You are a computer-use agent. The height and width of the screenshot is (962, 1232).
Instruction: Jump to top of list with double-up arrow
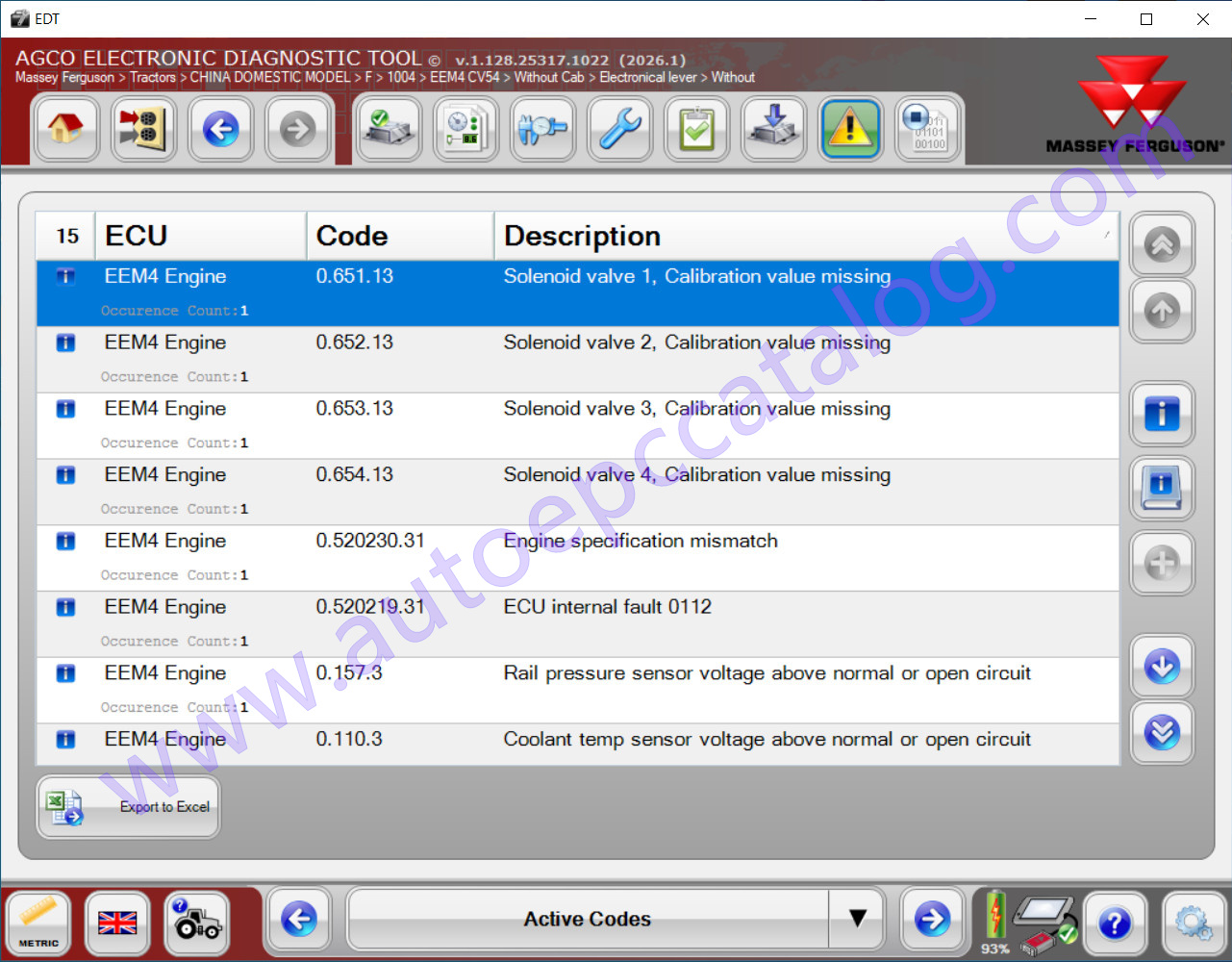(x=1163, y=245)
